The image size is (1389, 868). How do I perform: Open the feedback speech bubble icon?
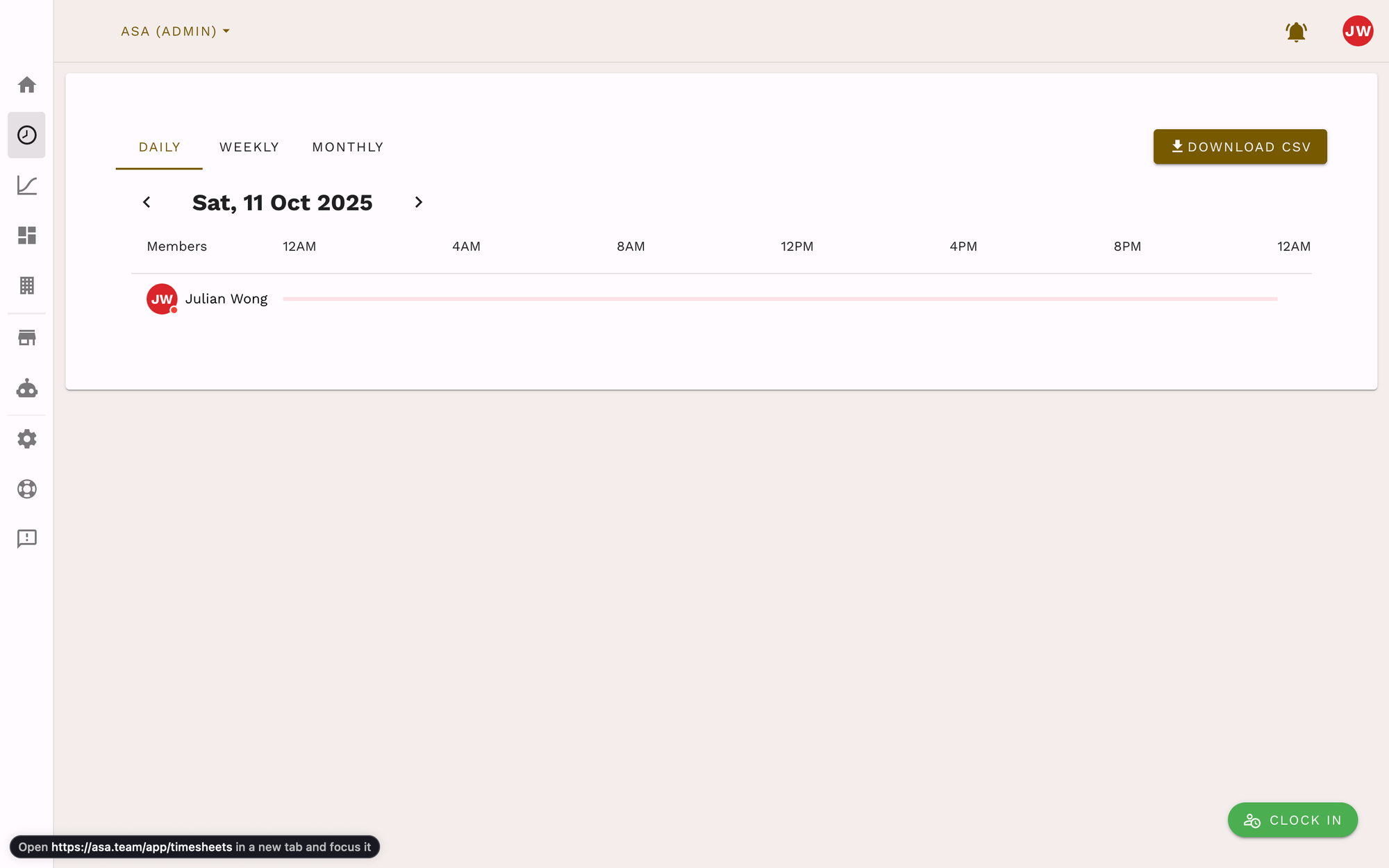click(x=26, y=539)
